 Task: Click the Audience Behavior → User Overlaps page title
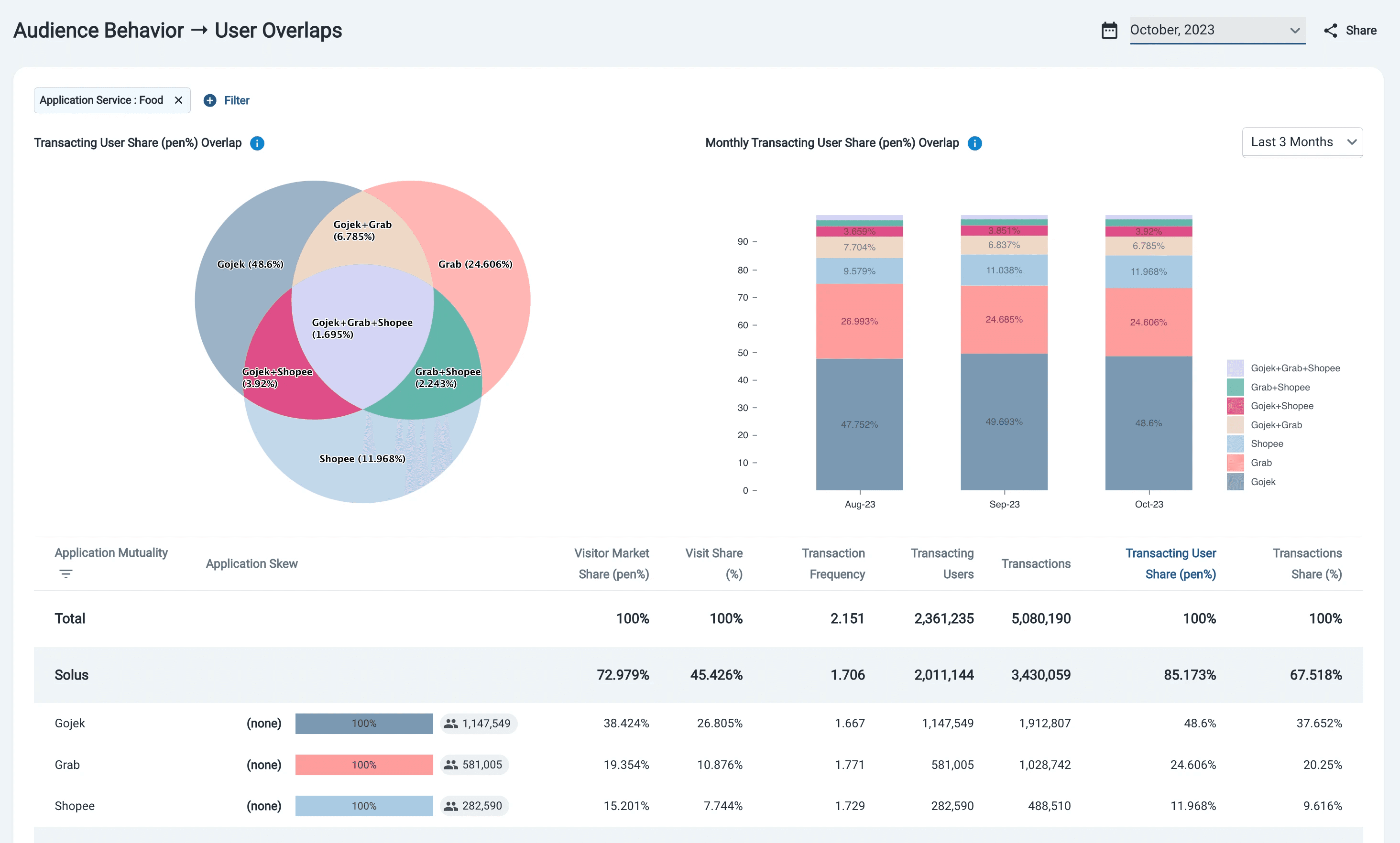point(177,30)
